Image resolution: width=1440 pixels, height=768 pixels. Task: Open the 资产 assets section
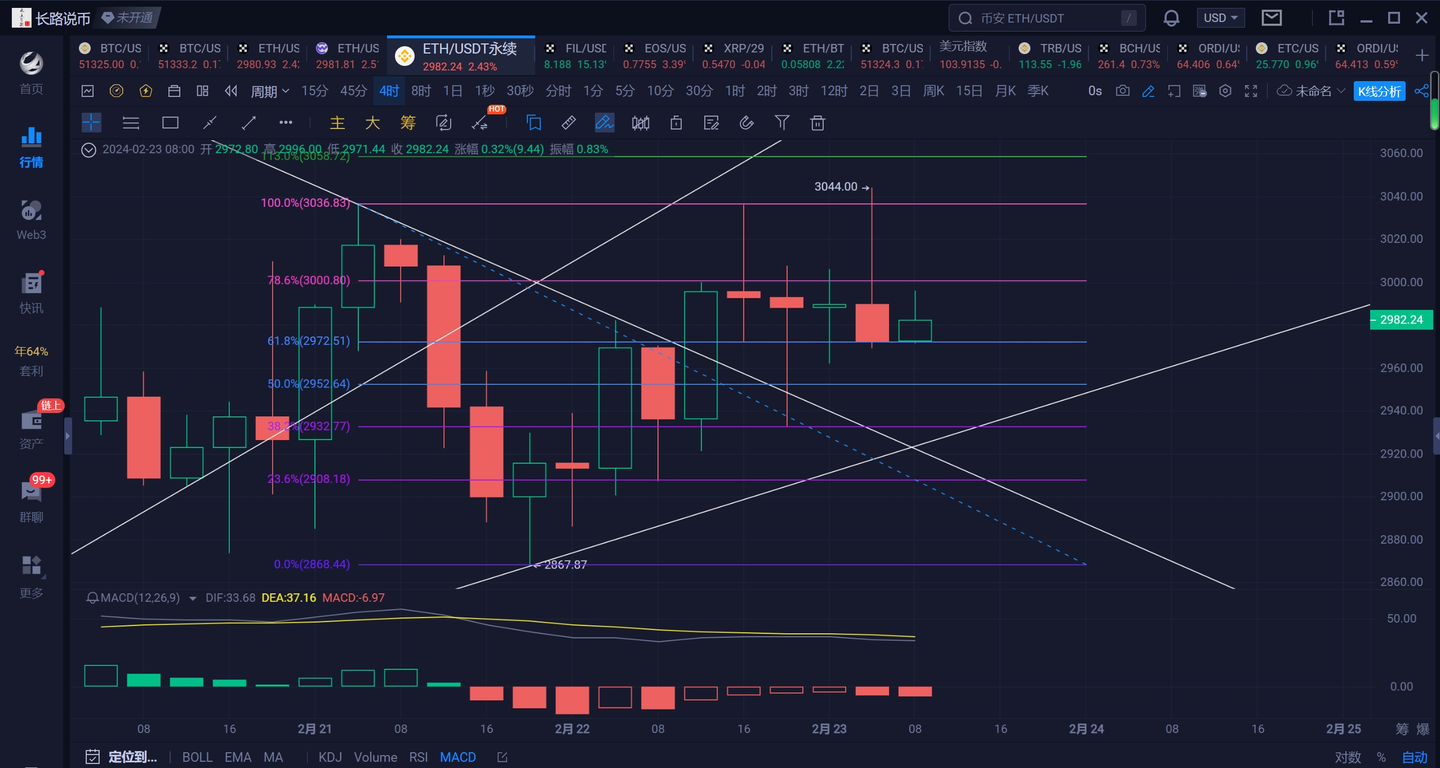coord(31,428)
